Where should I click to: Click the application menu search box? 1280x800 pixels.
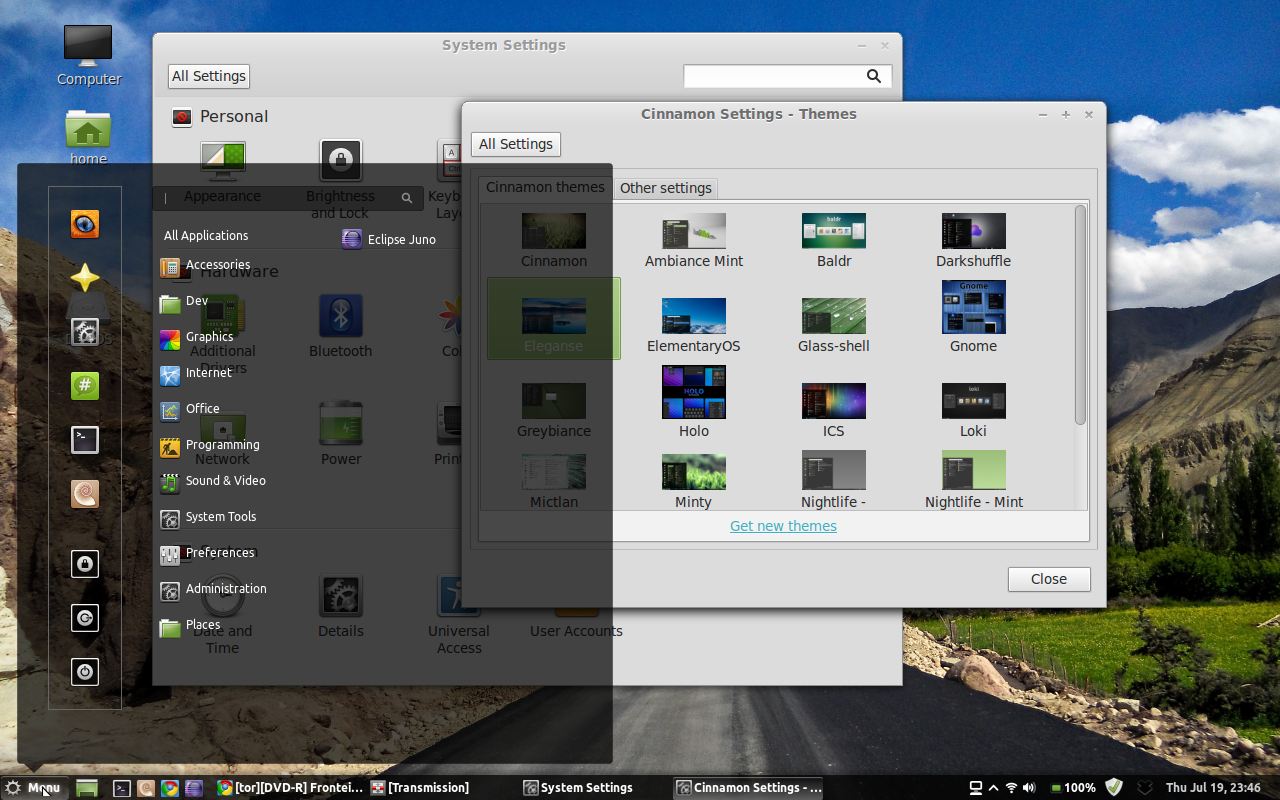tap(288, 198)
